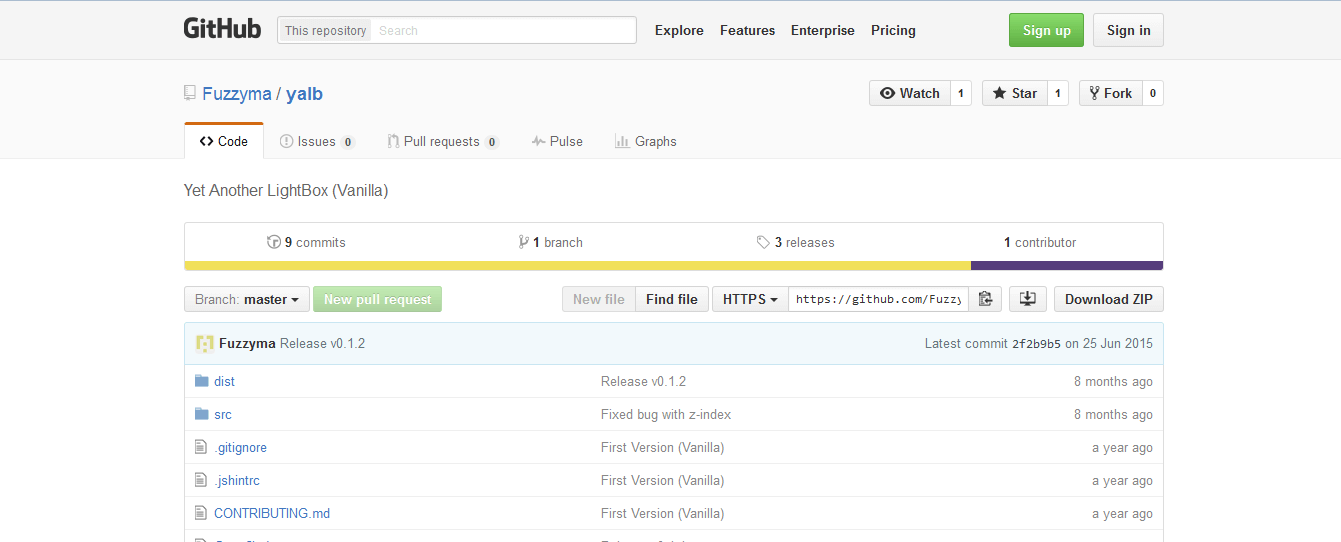The height and width of the screenshot is (542, 1341).
Task: Click the GitHub logo
Action: click(x=222, y=29)
